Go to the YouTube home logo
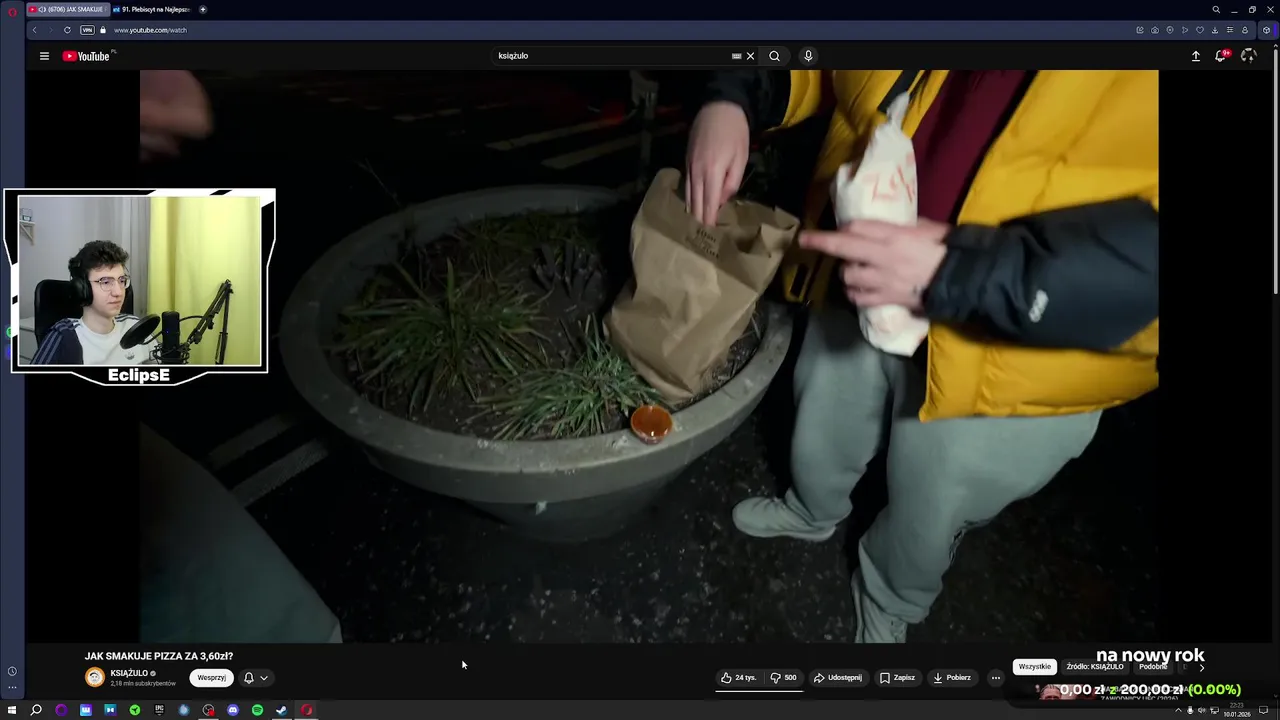Image resolution: width=1280 pixels, height=720 pixels. tap(86, 56)
